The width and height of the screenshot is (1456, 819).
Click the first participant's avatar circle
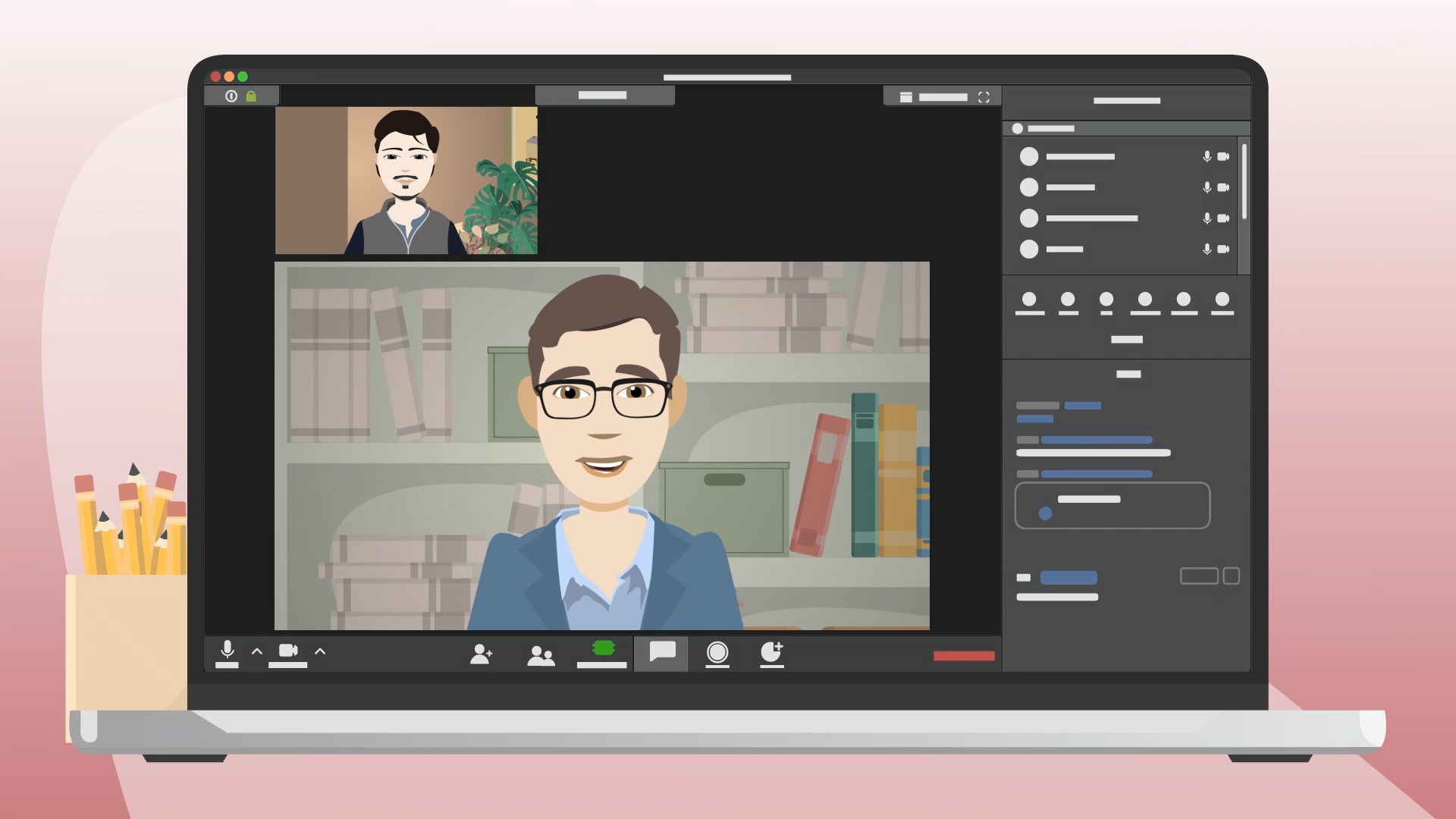(x=1029, y=156)
